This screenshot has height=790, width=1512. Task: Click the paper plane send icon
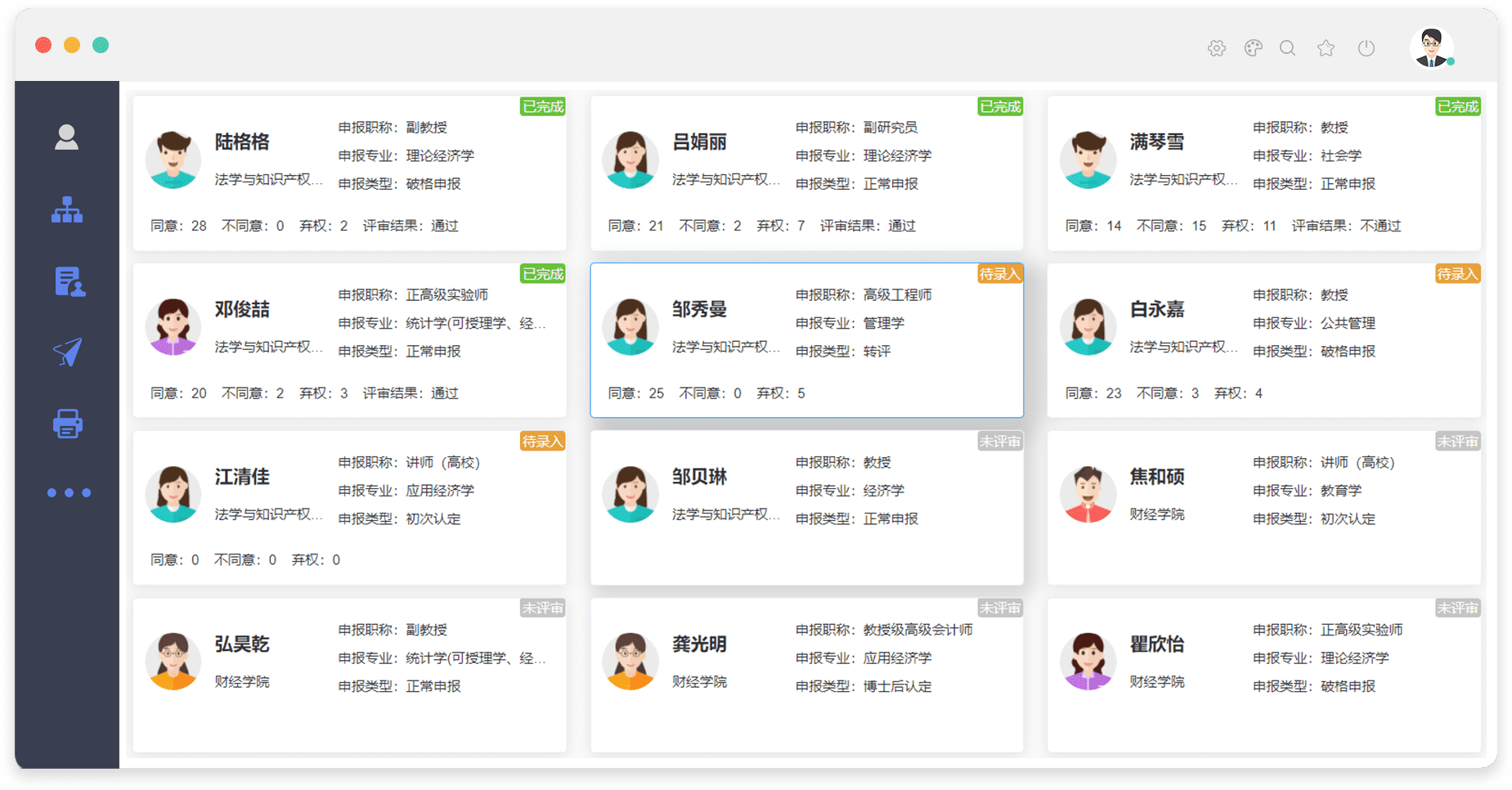pos(68,352)
